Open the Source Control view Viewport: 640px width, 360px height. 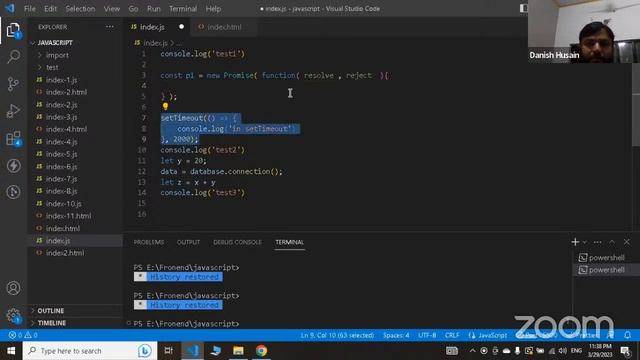[13, 84]
